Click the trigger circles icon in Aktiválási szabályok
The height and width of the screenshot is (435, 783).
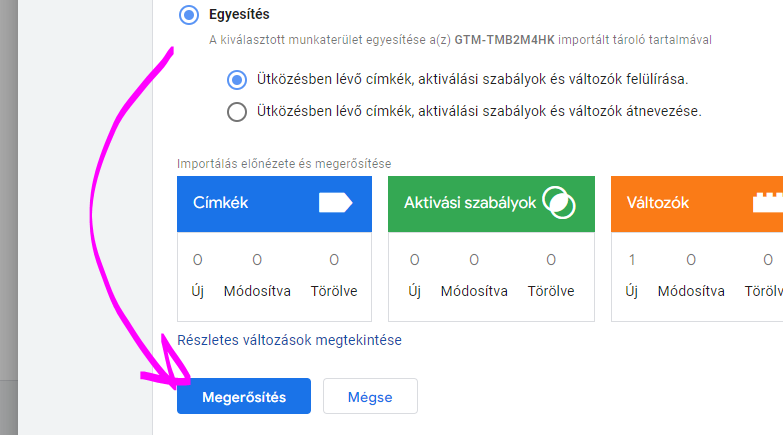tap(558, 202)
